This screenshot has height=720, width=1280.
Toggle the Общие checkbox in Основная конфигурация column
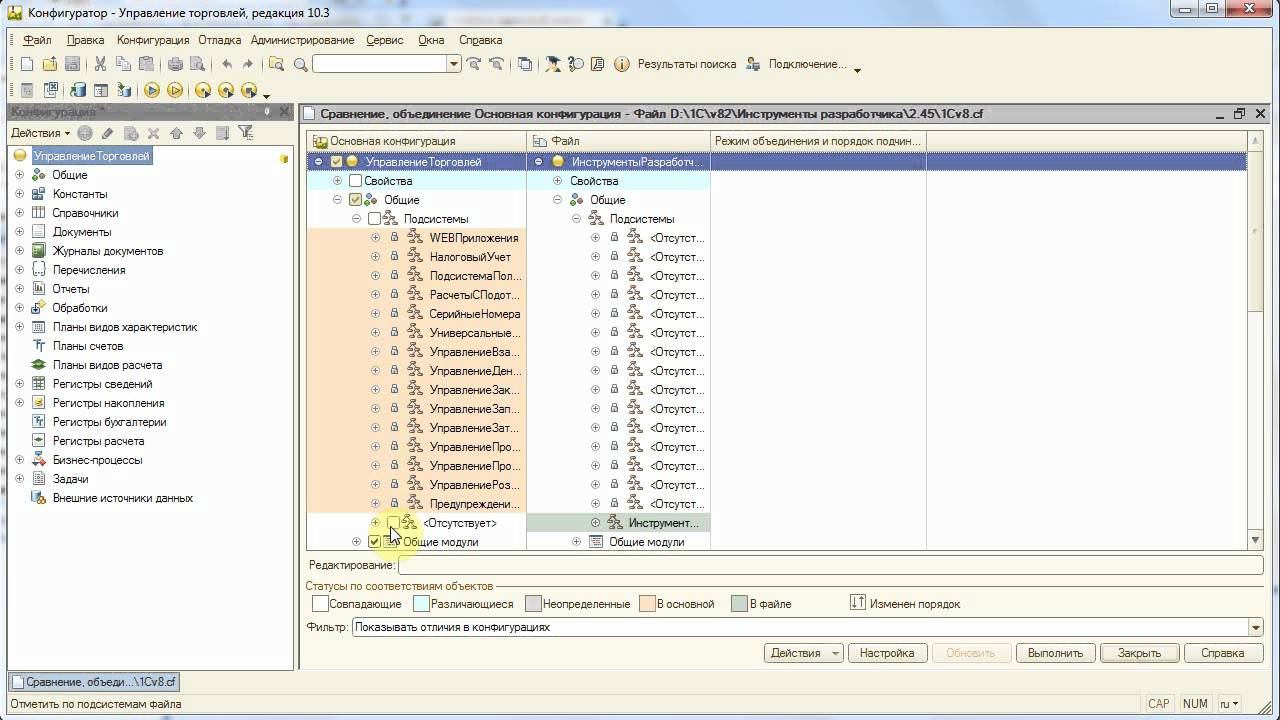(x=355, y=200)
